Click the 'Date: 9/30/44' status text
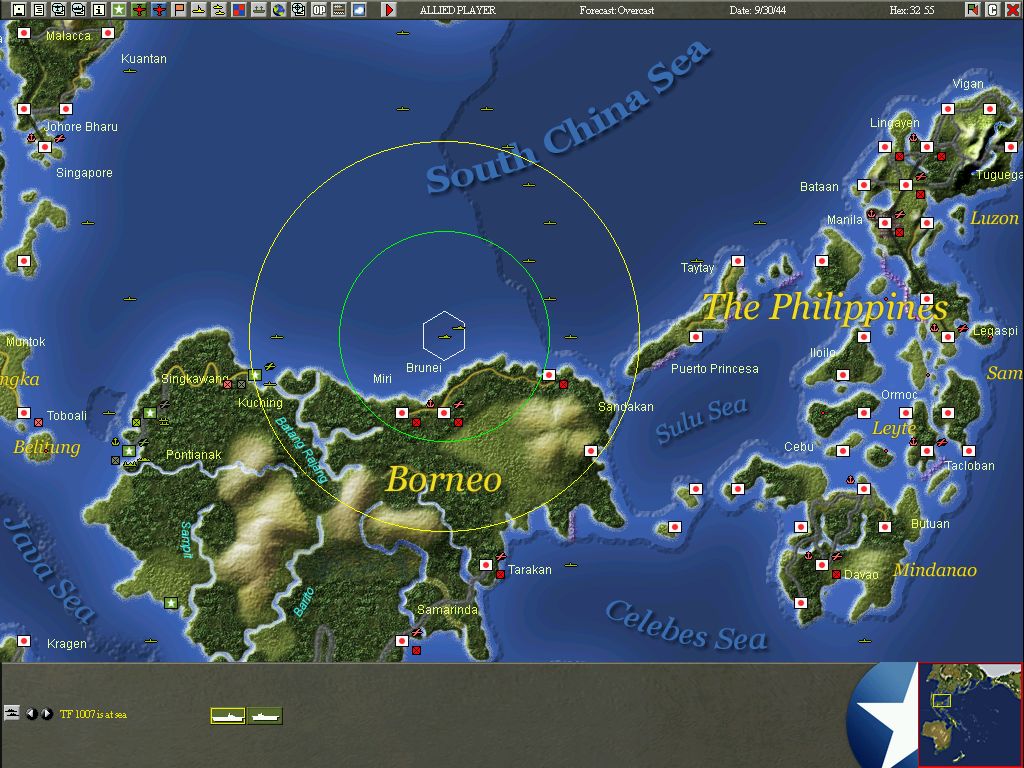Screen dimensions: 1024x768 click(x=758, y=10)
